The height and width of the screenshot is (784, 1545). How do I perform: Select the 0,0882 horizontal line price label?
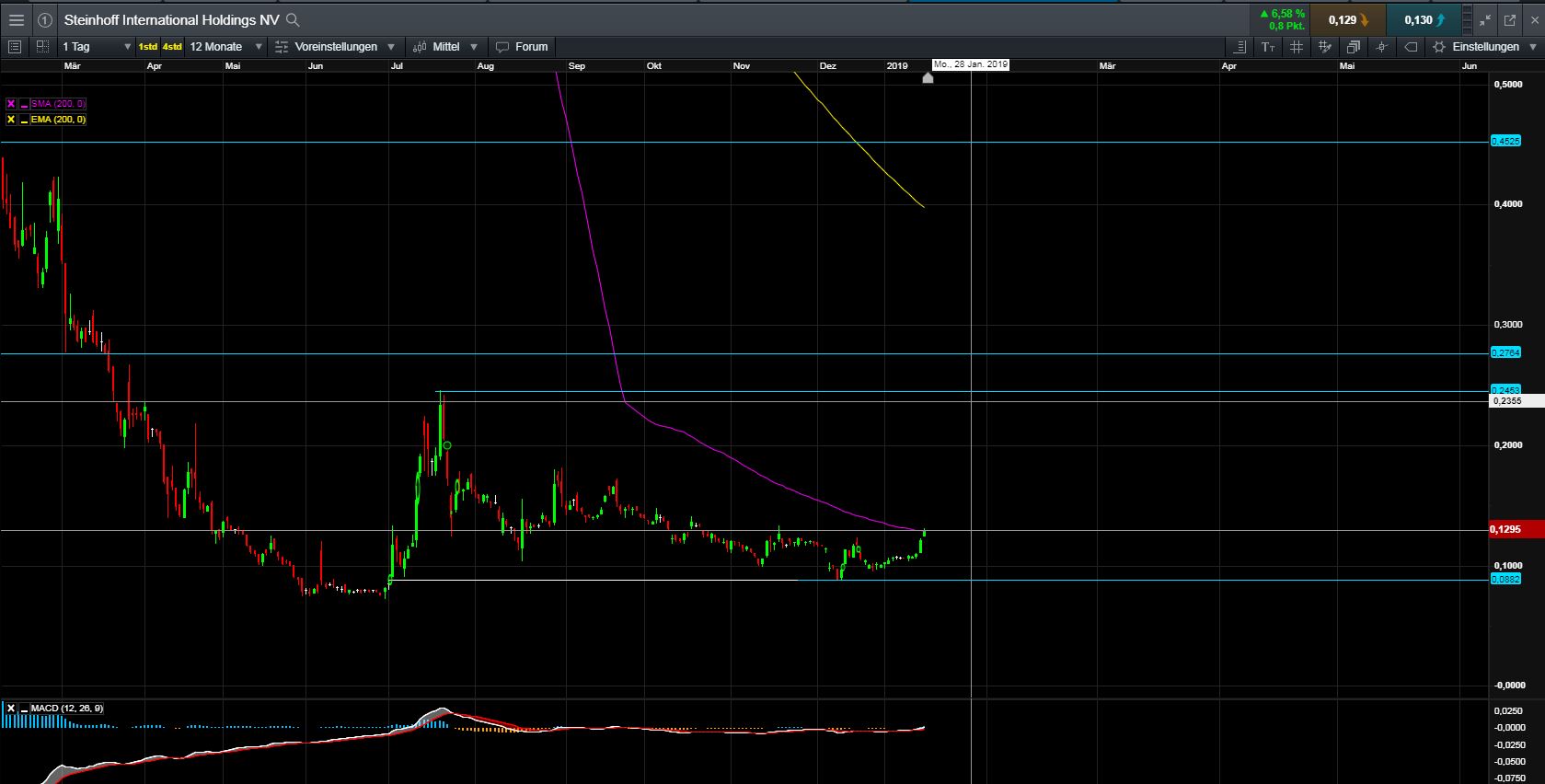pyautogui.click(x=1505, y=579)
